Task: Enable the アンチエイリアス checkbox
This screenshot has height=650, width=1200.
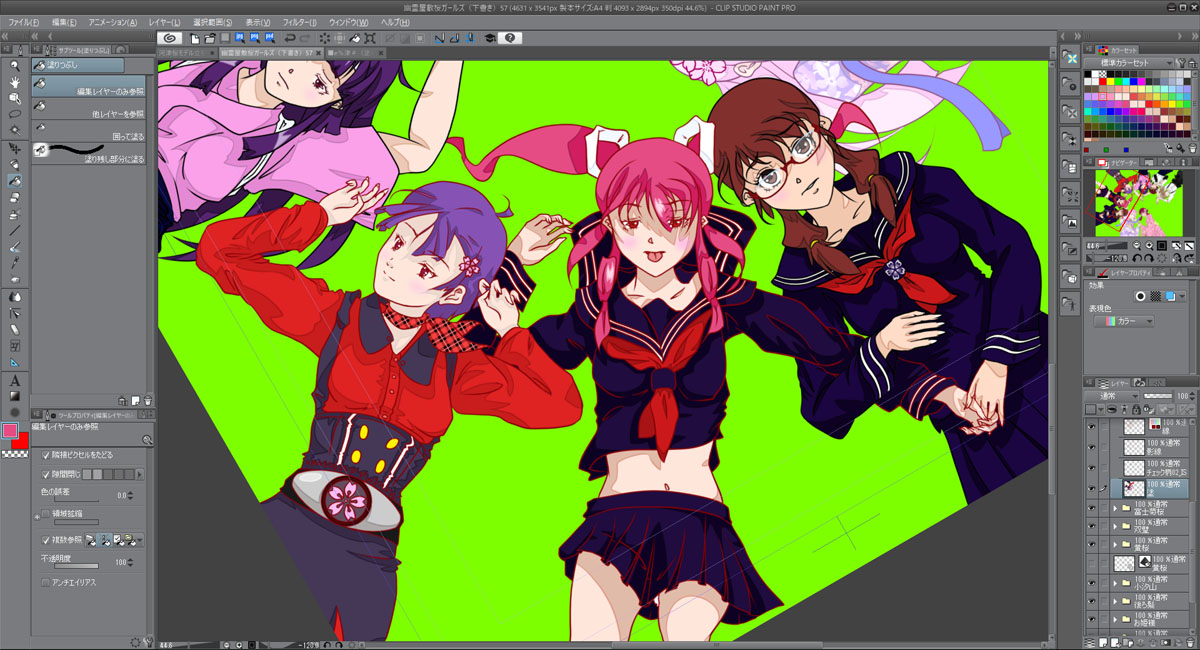Action: point(45,582)
